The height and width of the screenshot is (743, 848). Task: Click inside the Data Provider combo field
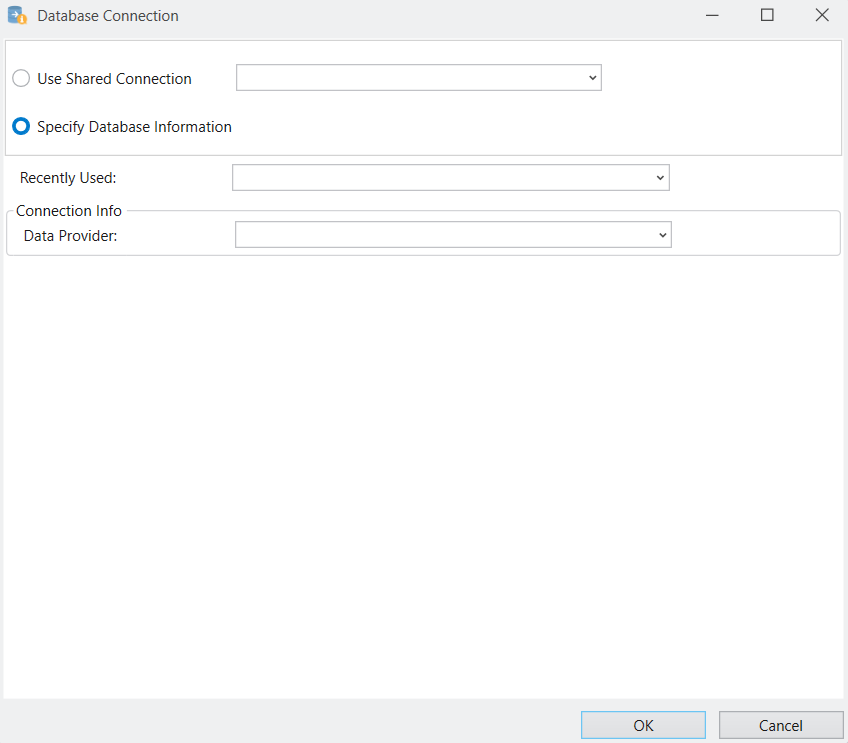[443, 235]
